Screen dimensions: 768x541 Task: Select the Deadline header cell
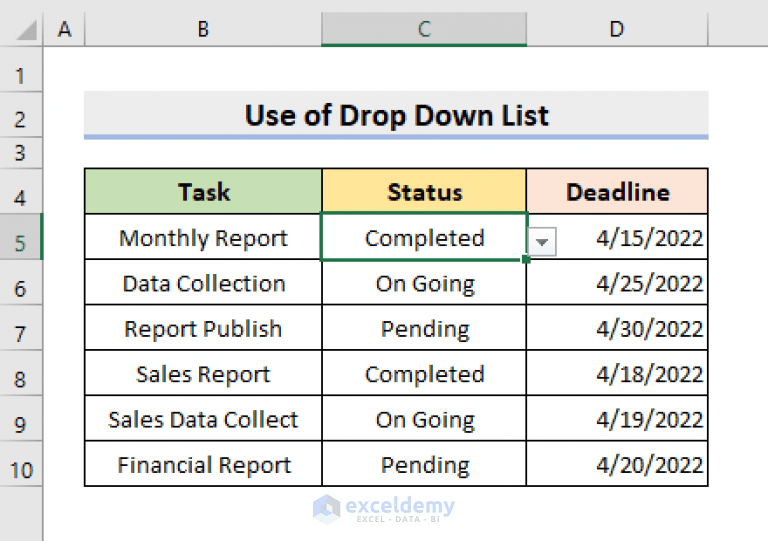click(x=617, y=191)
